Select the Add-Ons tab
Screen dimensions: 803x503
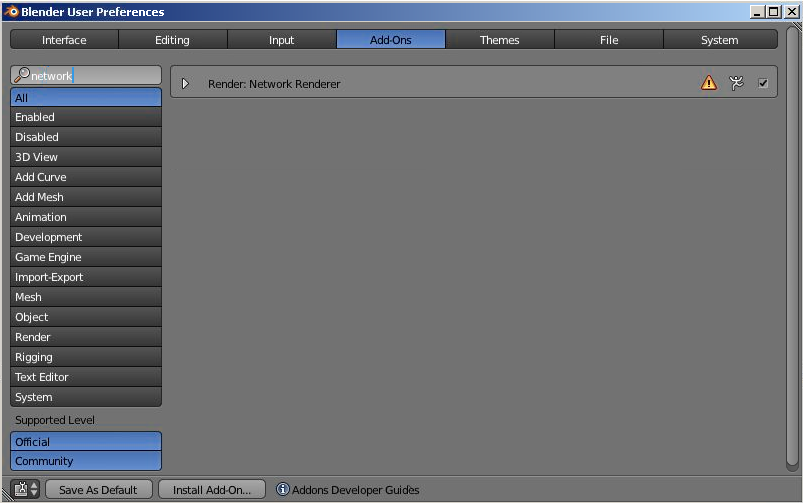pos(391,39)
